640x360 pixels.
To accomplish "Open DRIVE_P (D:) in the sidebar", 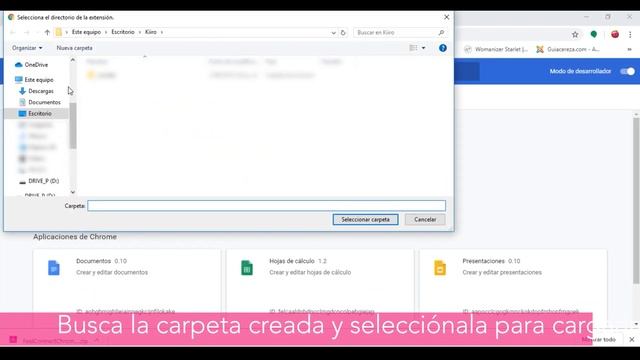I will click(43, 181).
